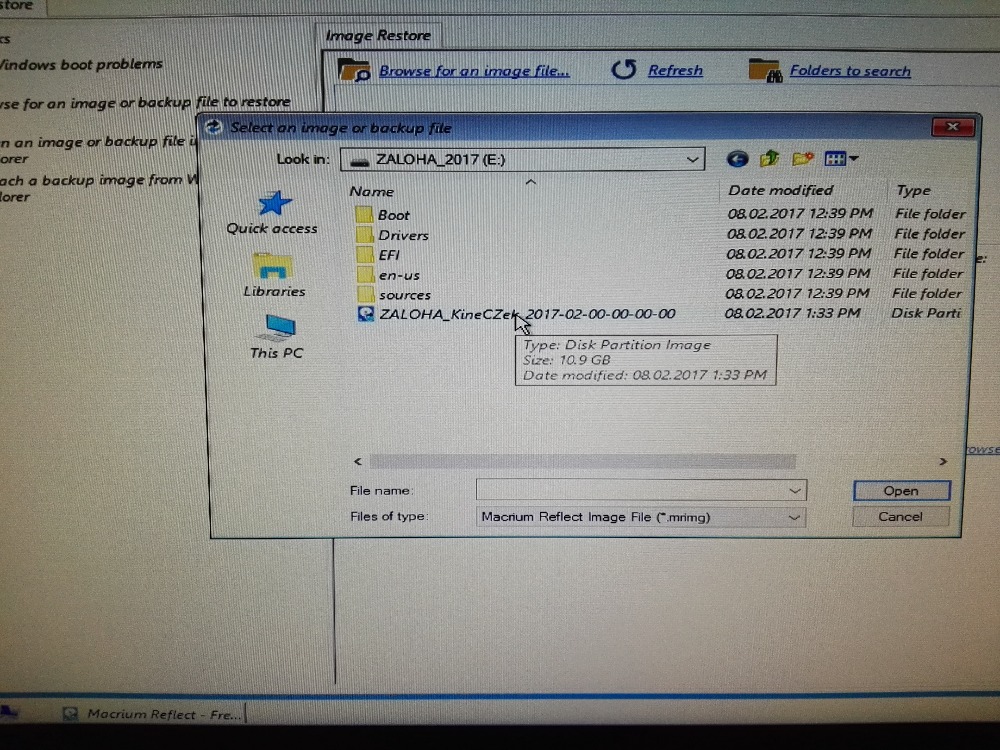Expand the Files of type dropdown
Screen dimensions: 1000x750
coord(794,517)
